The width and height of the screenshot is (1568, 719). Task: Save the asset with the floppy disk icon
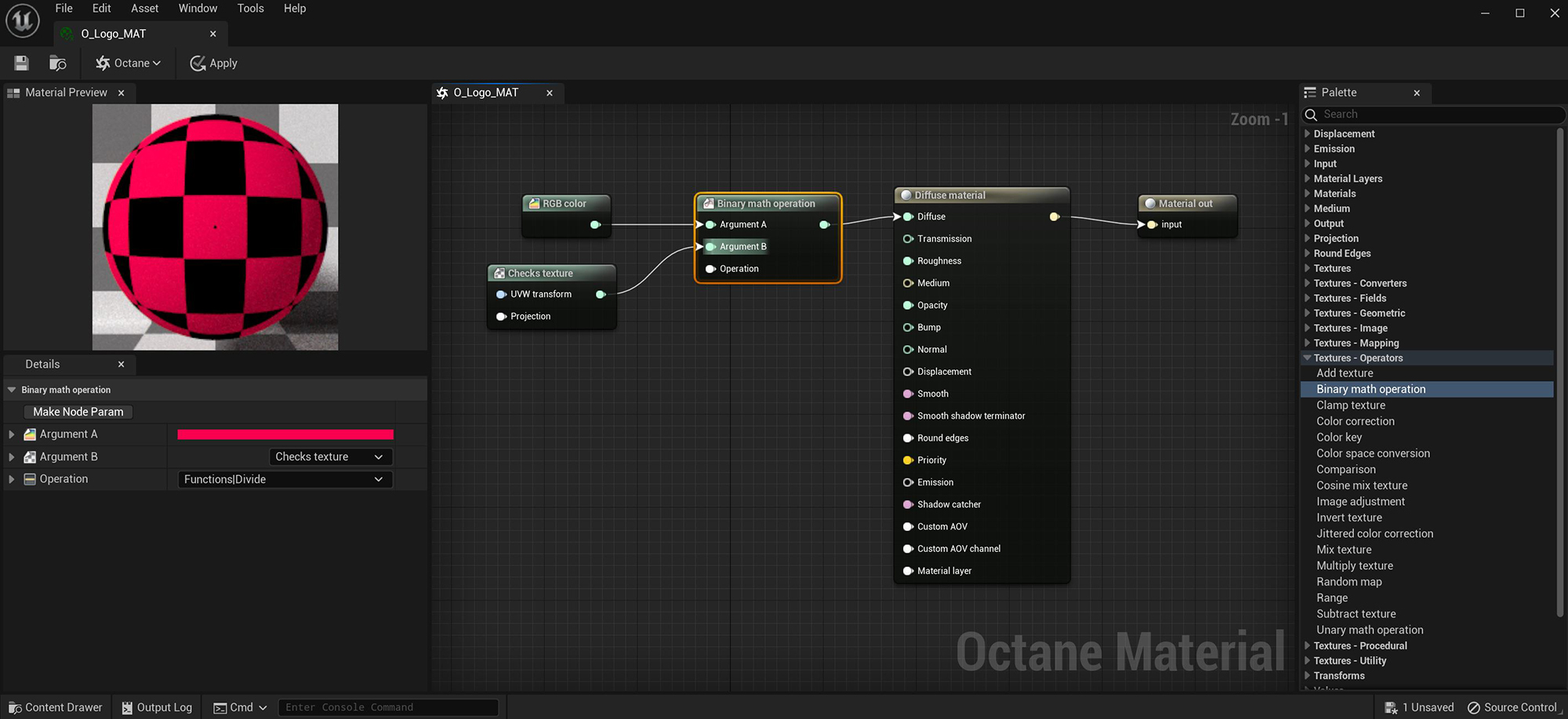click(x=21, y=63)
